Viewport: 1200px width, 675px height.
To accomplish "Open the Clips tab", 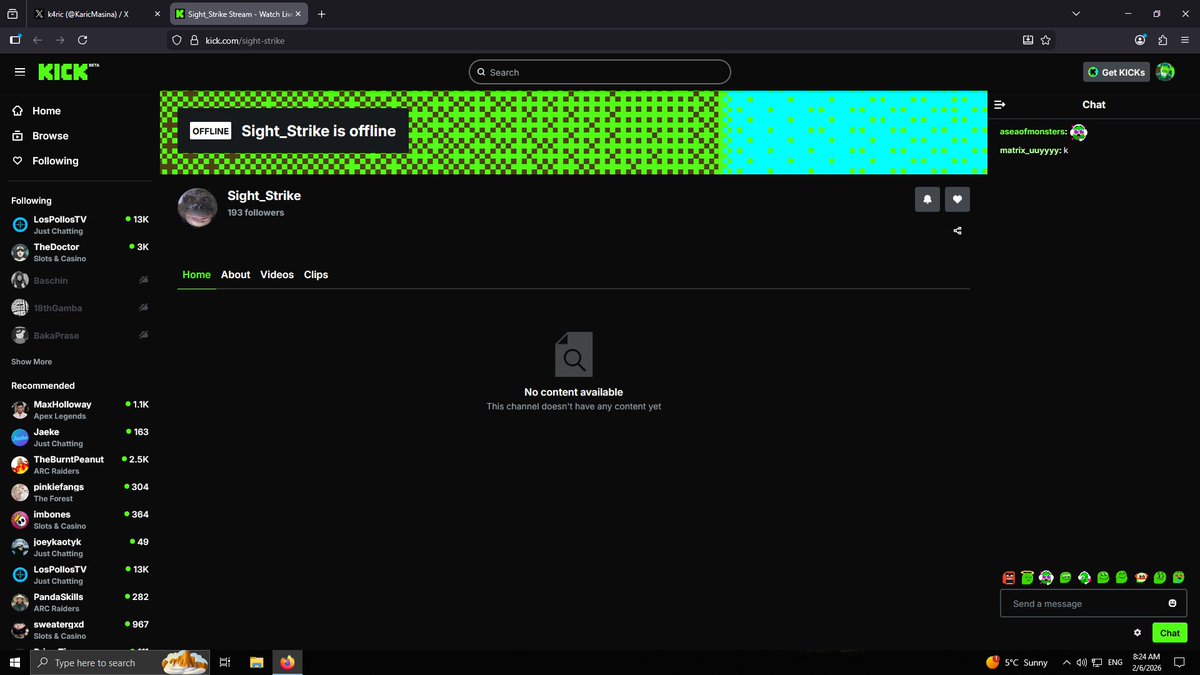I will pyautogui.click(x=316, y=275).
